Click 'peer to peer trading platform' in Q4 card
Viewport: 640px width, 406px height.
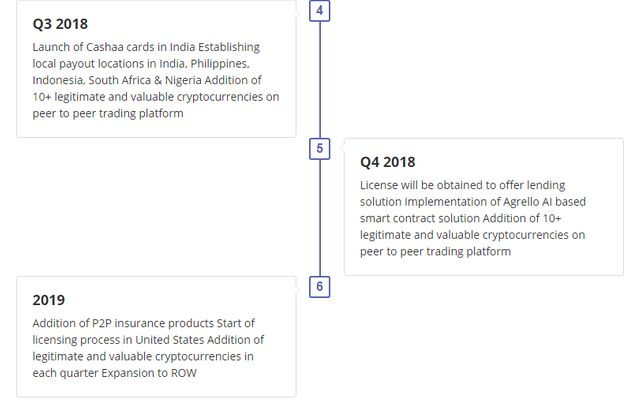click(x=435, y=252)
